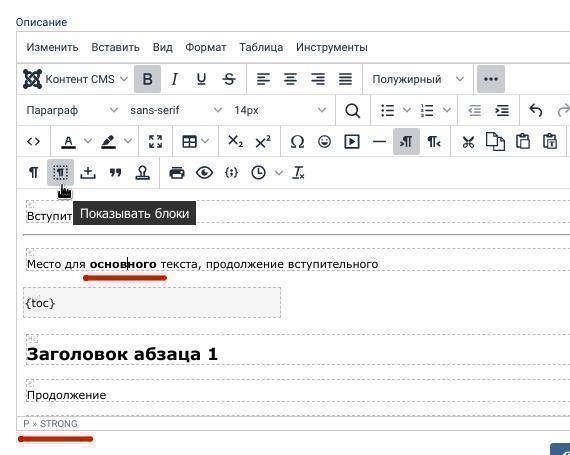Open the source code view
The image size is (570, 455).
(x=33, y=141)
